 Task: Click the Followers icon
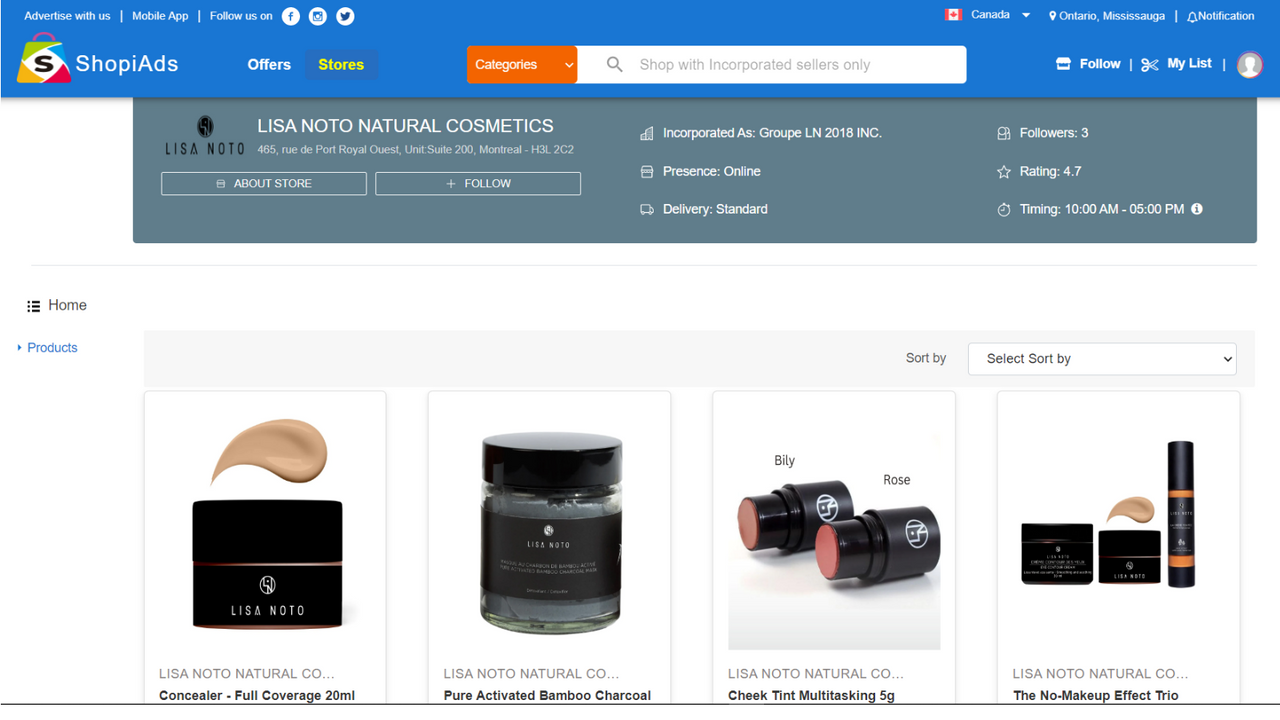(x=1004, y=133)
